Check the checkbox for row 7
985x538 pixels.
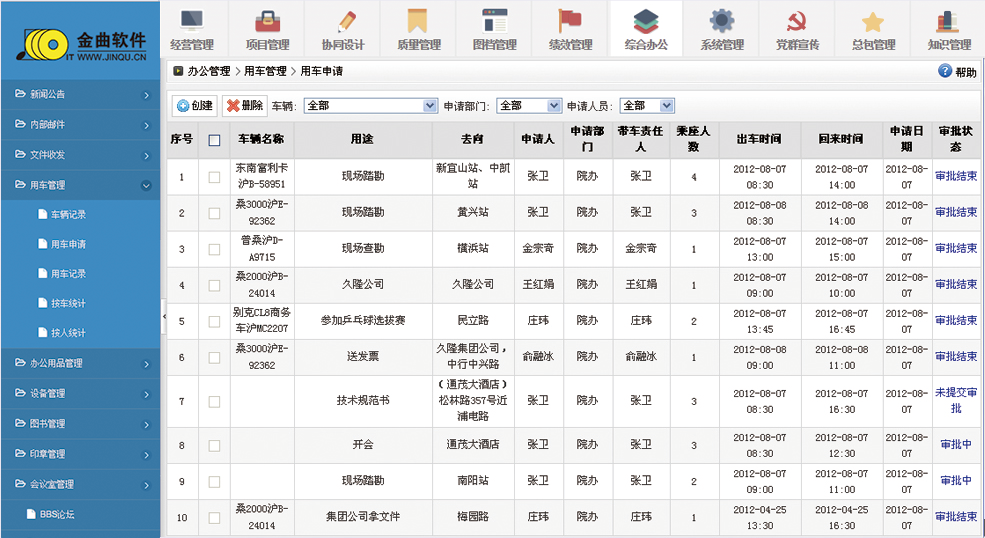214,401
